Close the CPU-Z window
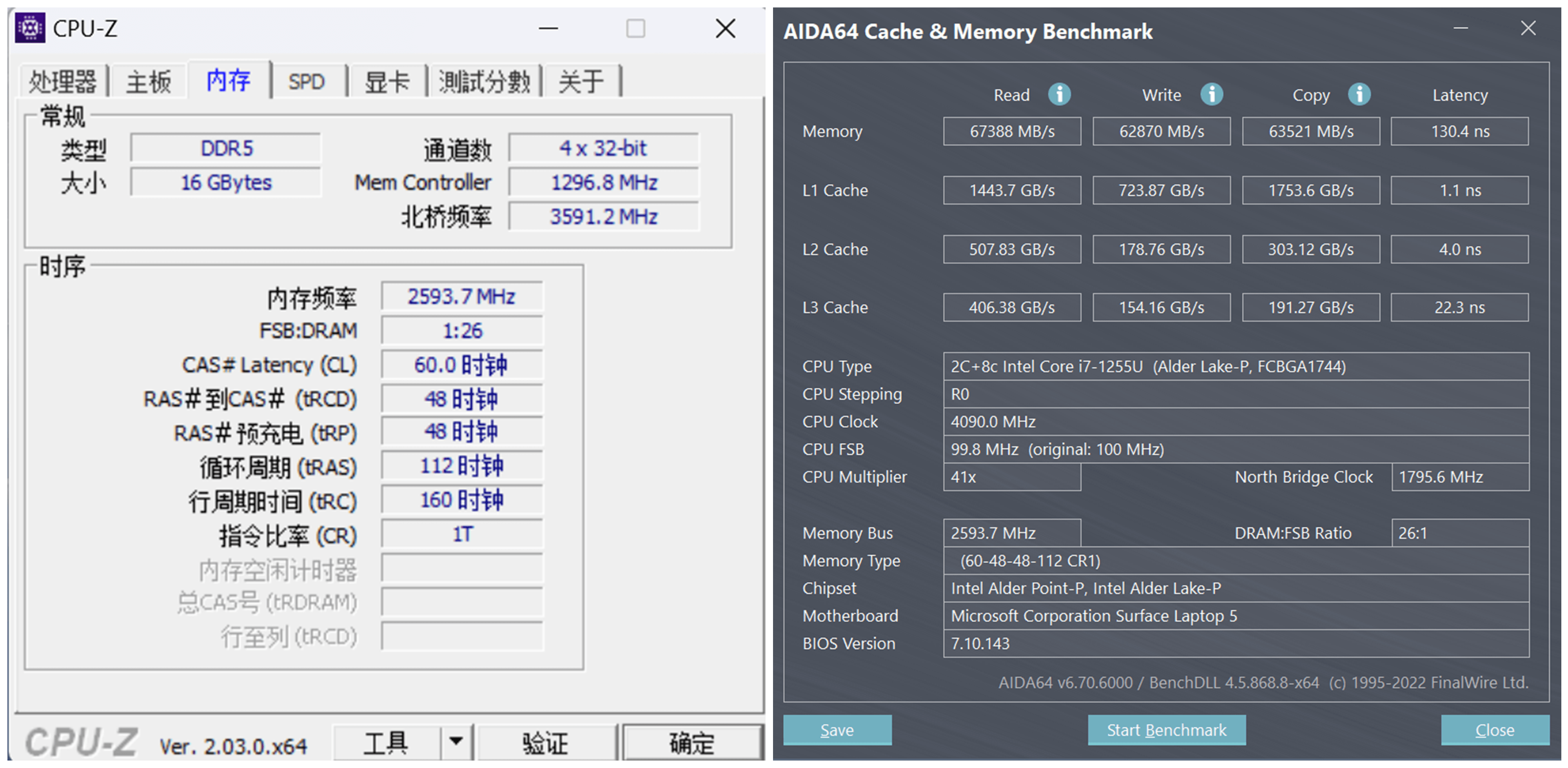This screenshot has height=768, width=1568. coord(725,28)
